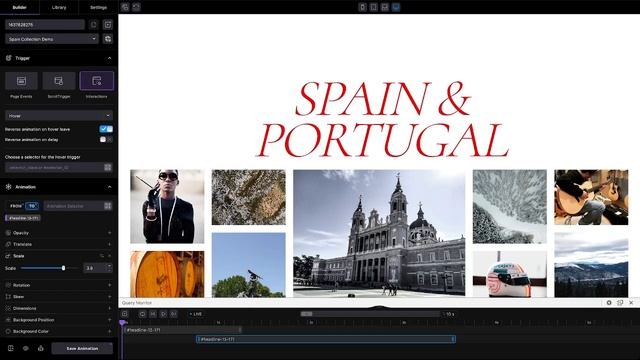Click the export icon beside Save Animation

coord(40,349)
